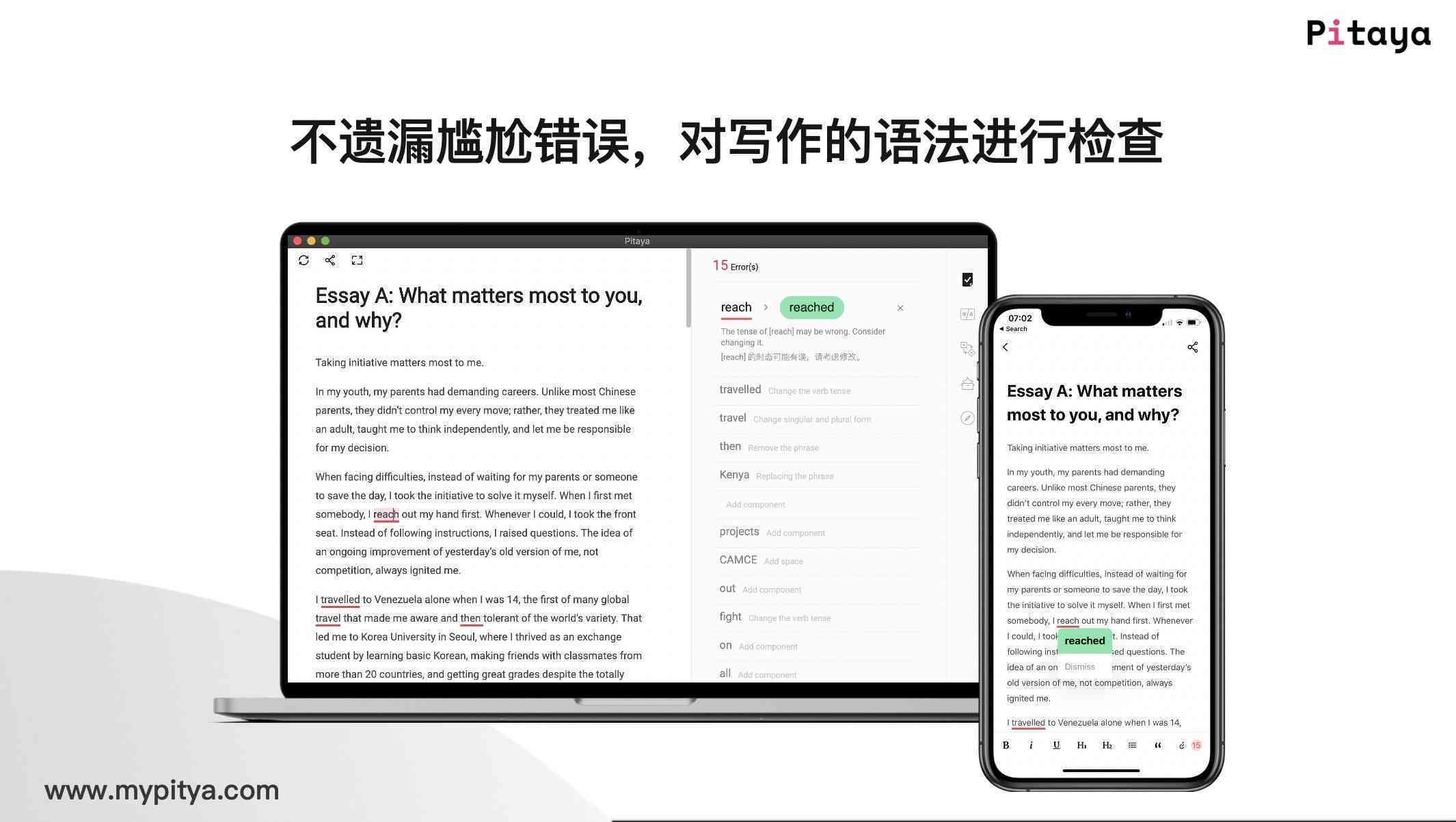Viewport: 1456px width, 822px height.
Task: Click the share icon in toolbar
Action: point(330,260)
